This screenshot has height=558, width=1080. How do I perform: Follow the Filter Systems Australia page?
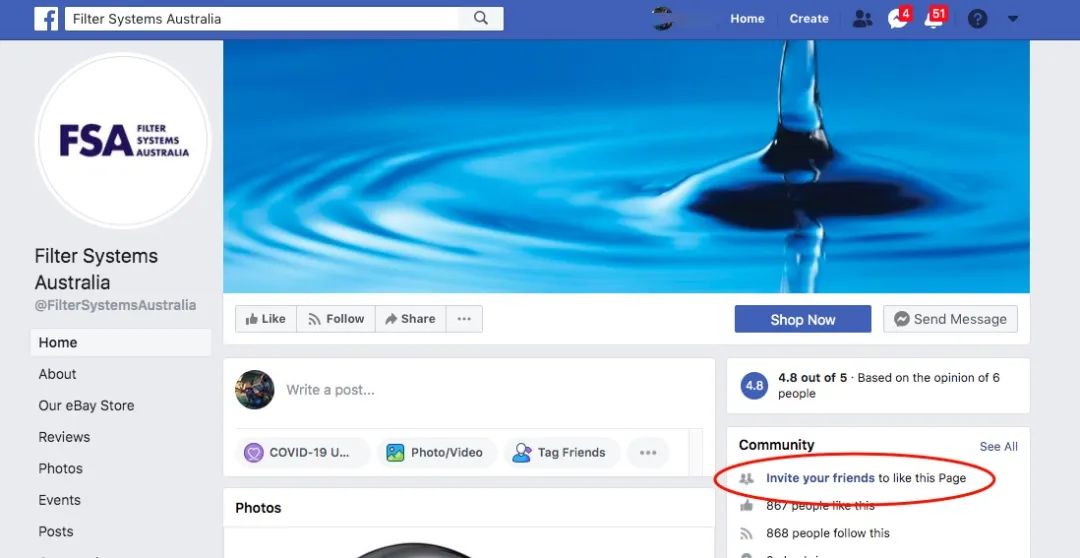point(336,319)
